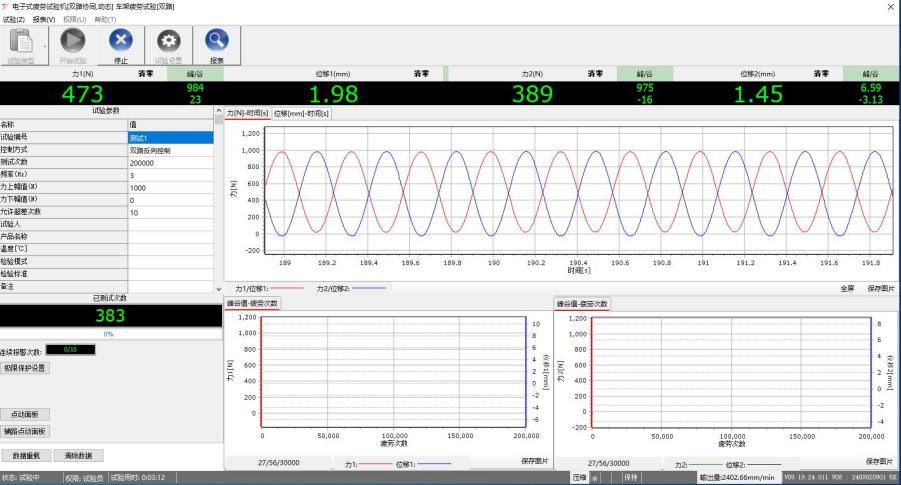Click 全屏 to view chart fullscreen

tap(846, 288)
